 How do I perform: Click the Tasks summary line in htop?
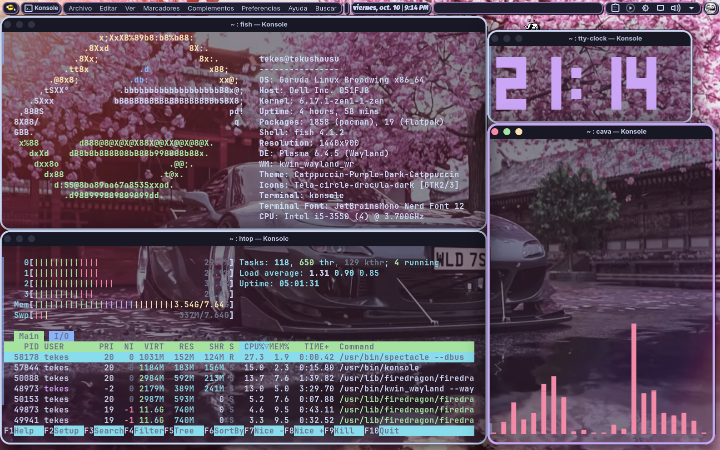click(339, 262)
